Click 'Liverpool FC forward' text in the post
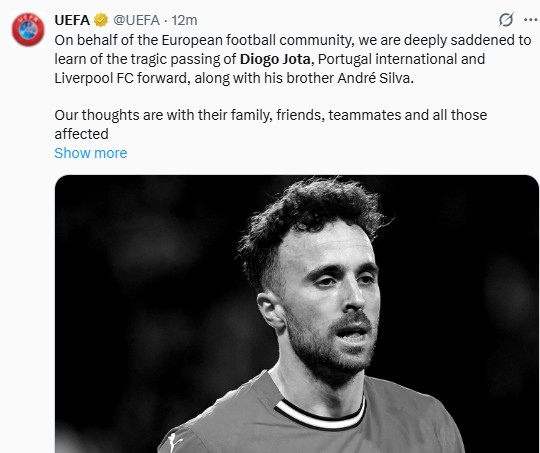 click(x=122, y=78)
